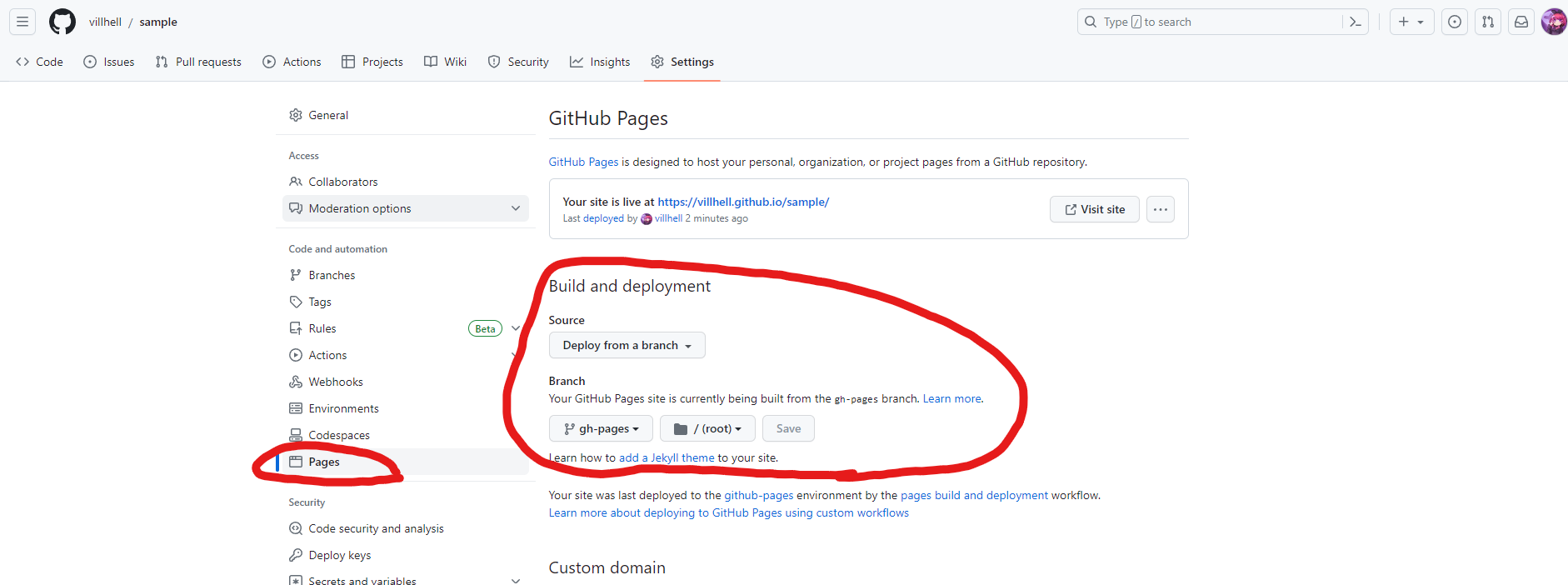Open Actions settings in sidebar
The width and height of the screenshot is (1568, 585).
pos(406,355)
